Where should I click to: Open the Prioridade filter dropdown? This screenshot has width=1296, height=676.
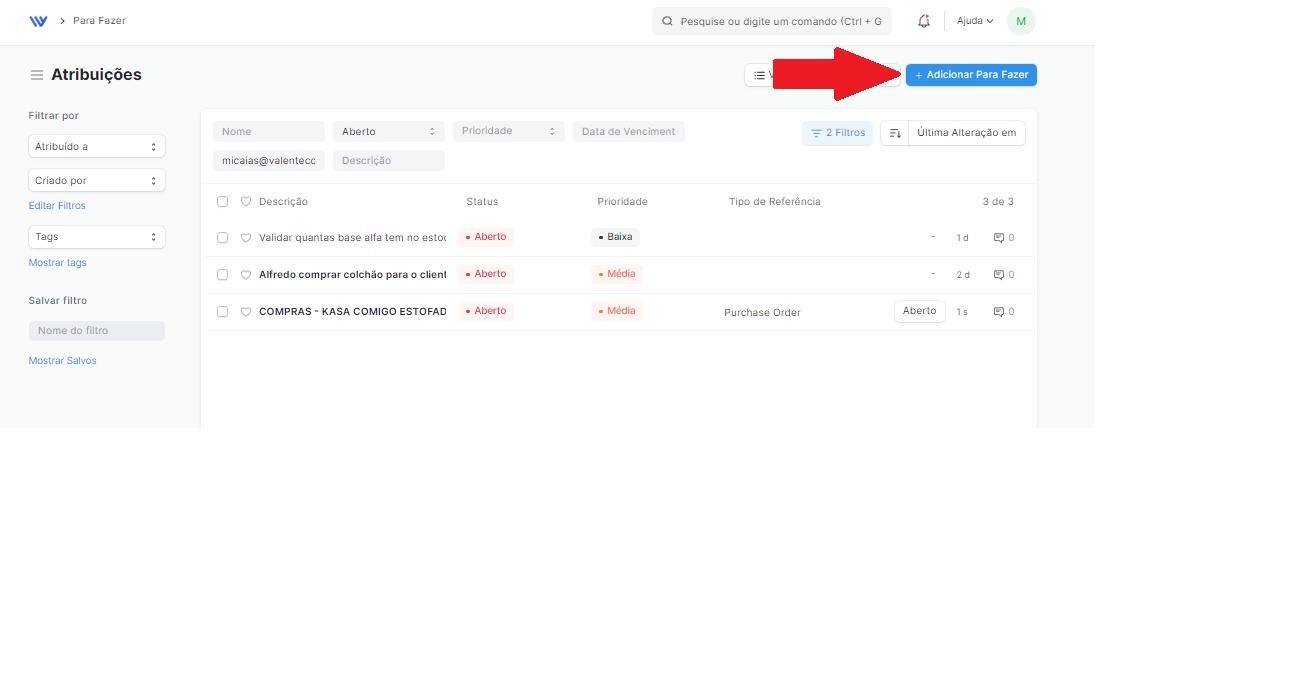click(509, 131)
